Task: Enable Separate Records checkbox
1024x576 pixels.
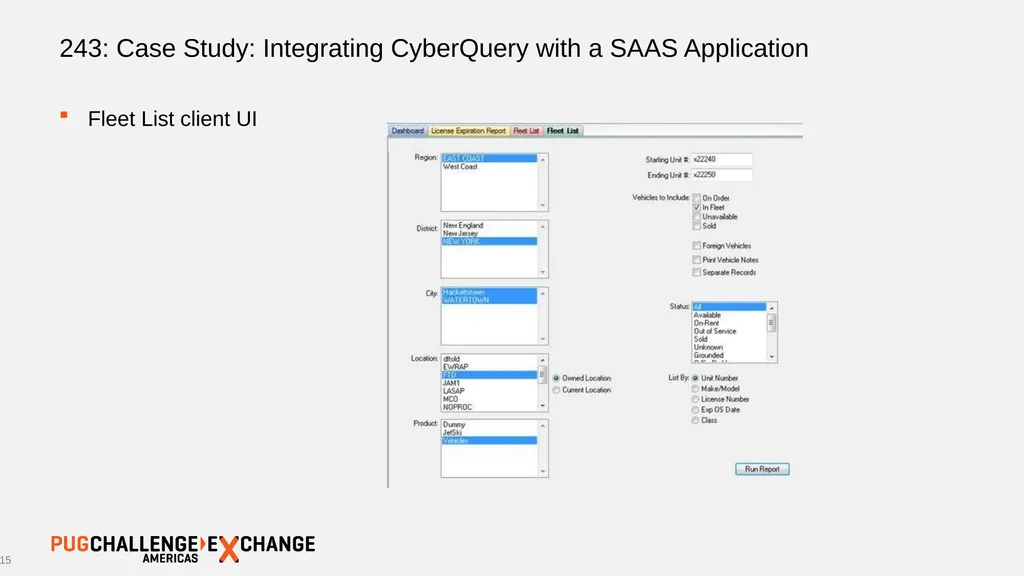Action: click(697, 272)
